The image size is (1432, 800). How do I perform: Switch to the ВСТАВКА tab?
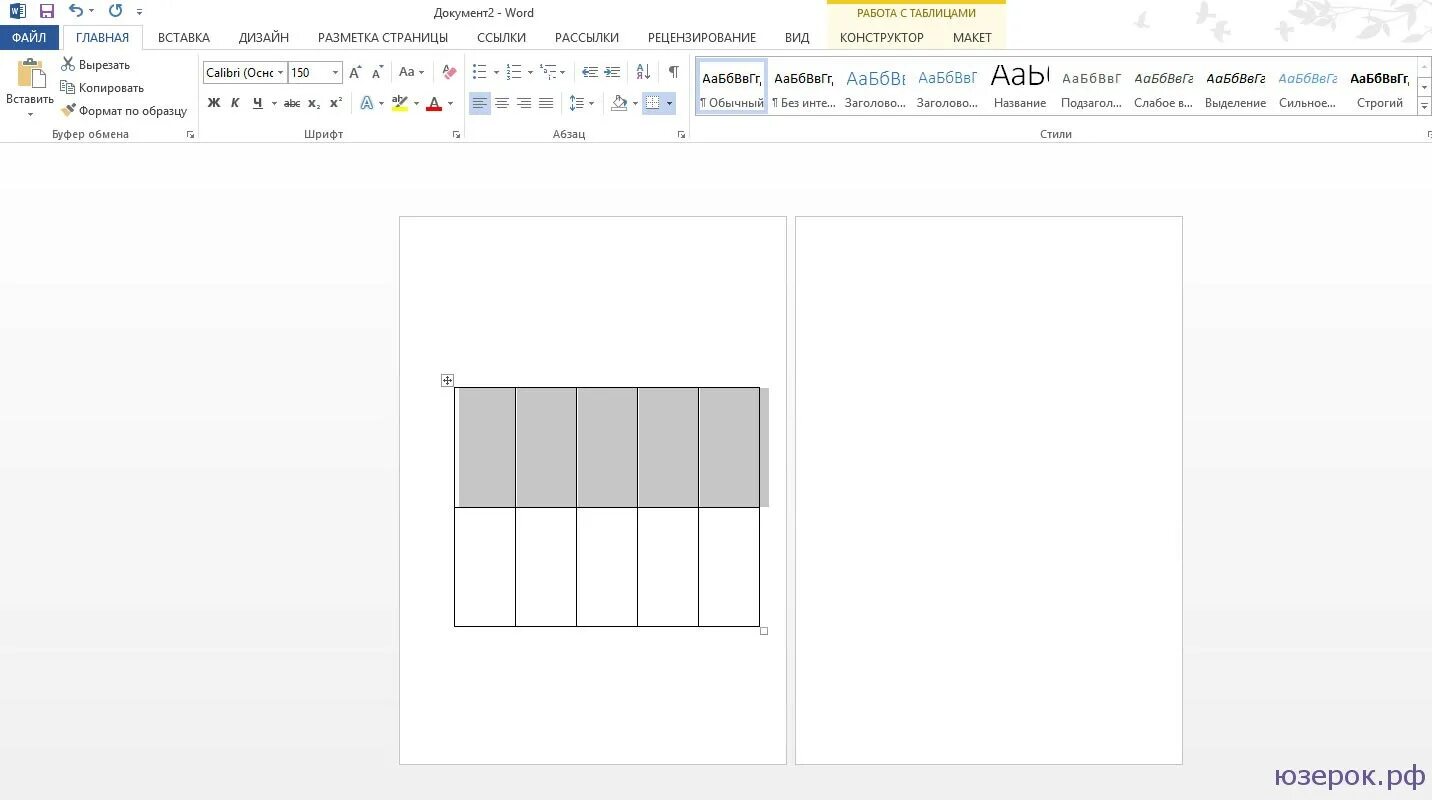184,38
